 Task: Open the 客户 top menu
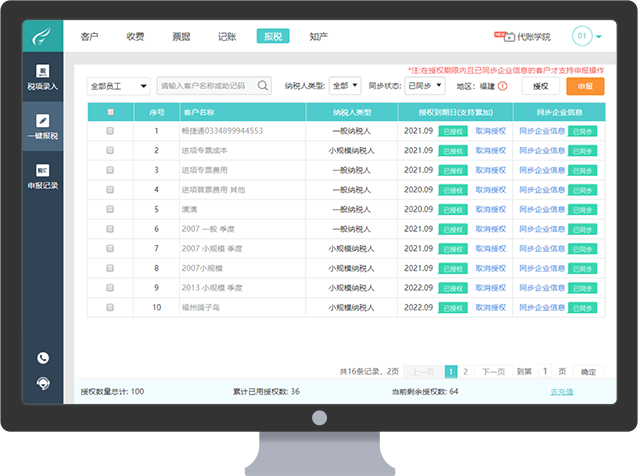(89, 37)
